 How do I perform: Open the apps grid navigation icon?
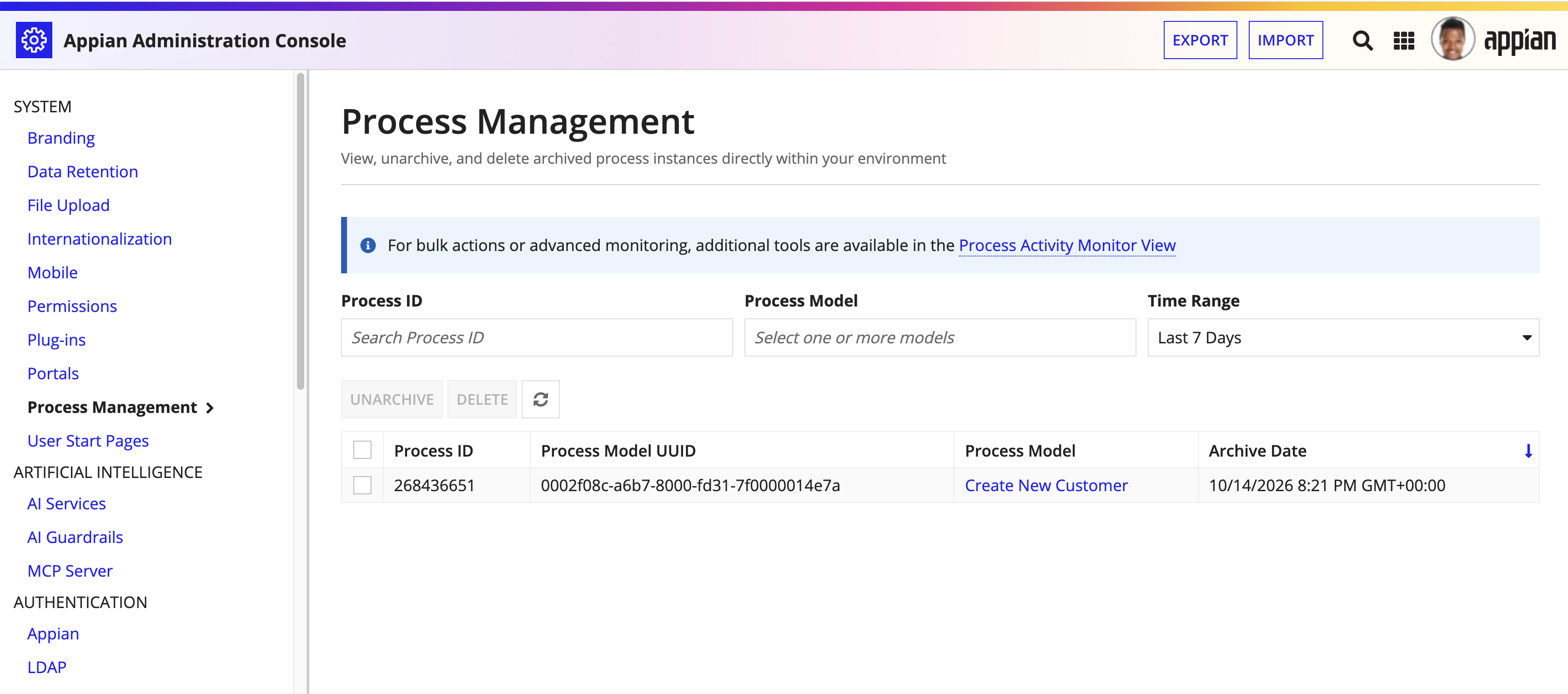(1404, 41)
